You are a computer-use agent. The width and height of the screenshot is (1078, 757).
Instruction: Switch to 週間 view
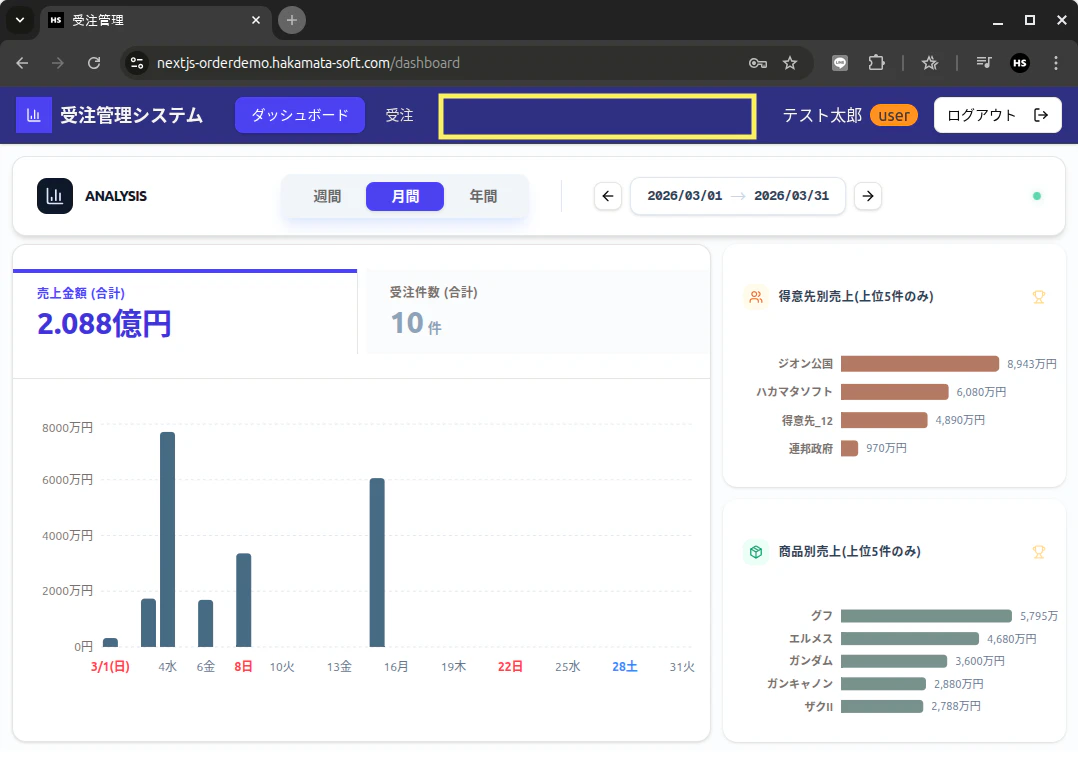327,197
